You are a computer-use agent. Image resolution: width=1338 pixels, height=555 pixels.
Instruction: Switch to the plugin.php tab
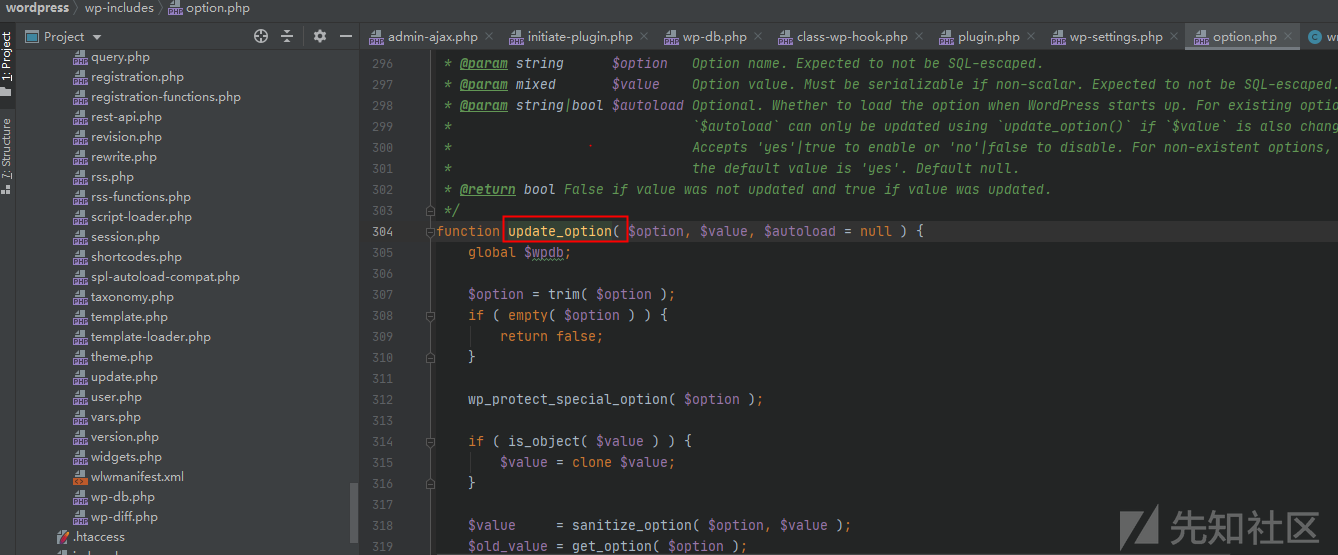click(x=988, y=37)
